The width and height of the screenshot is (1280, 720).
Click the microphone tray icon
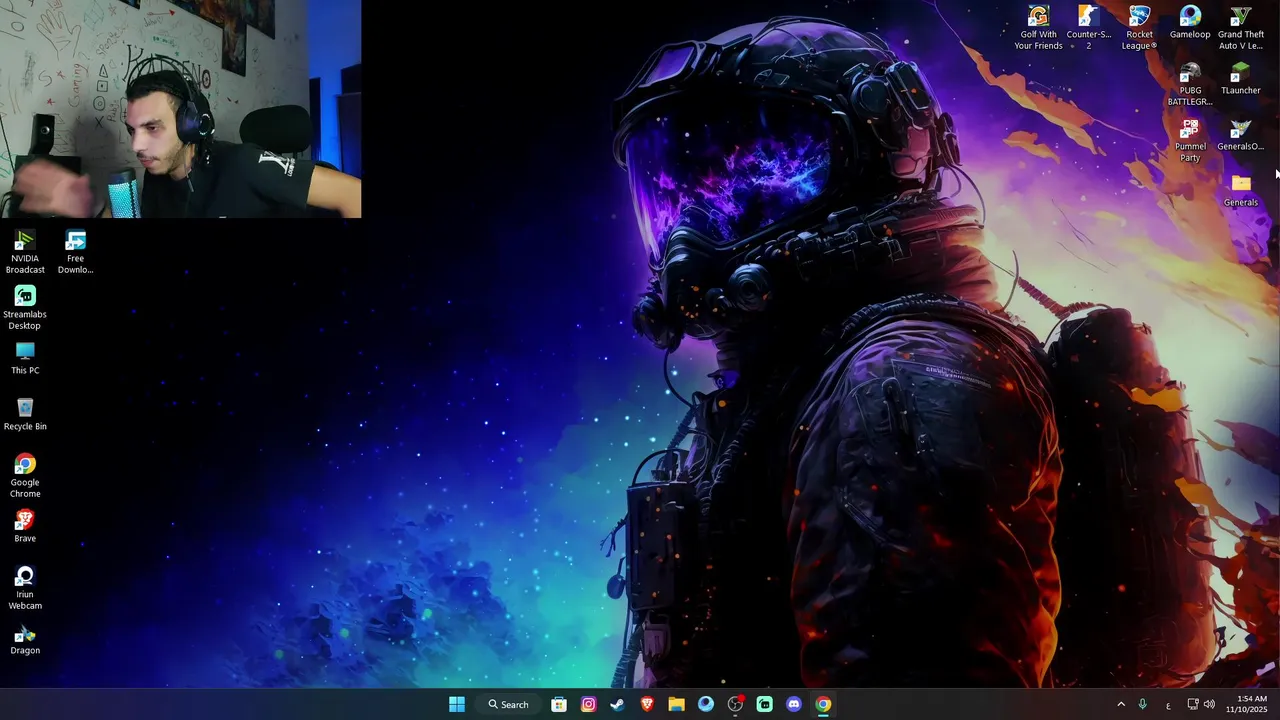pos(1143,704)
